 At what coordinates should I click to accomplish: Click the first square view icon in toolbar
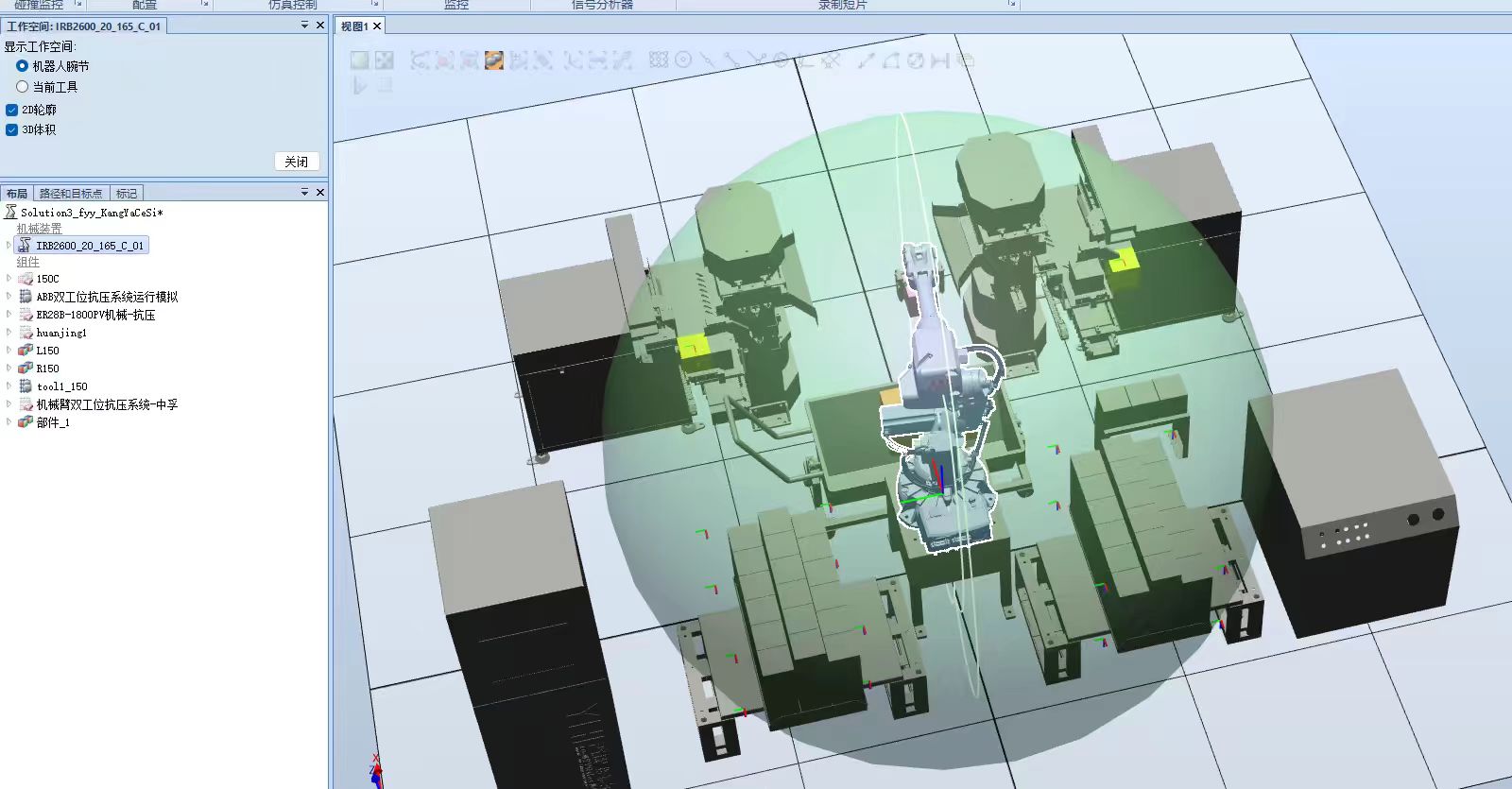point(359,60)
